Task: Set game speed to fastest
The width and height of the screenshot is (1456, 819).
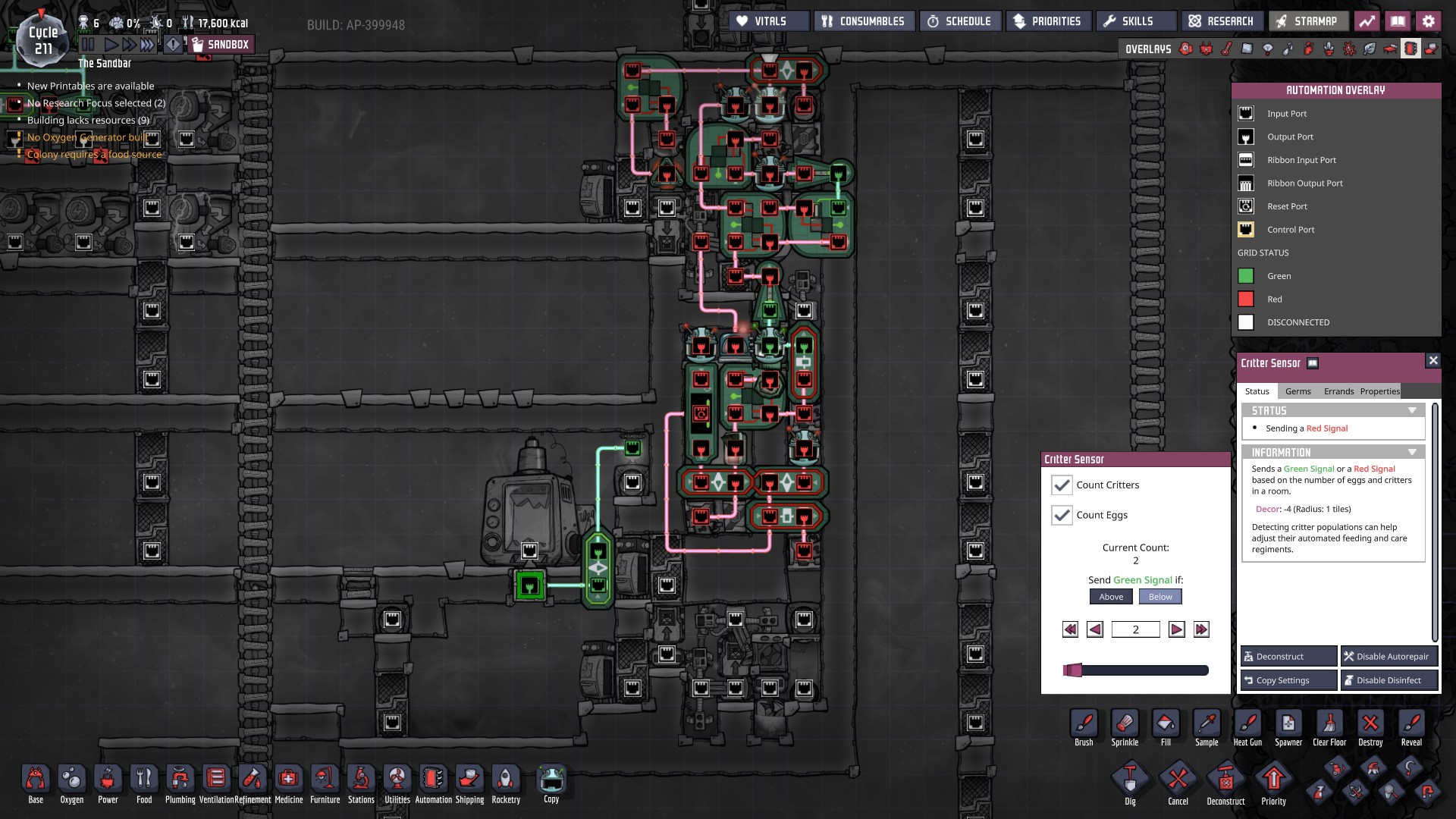Action: click(147, 45)
